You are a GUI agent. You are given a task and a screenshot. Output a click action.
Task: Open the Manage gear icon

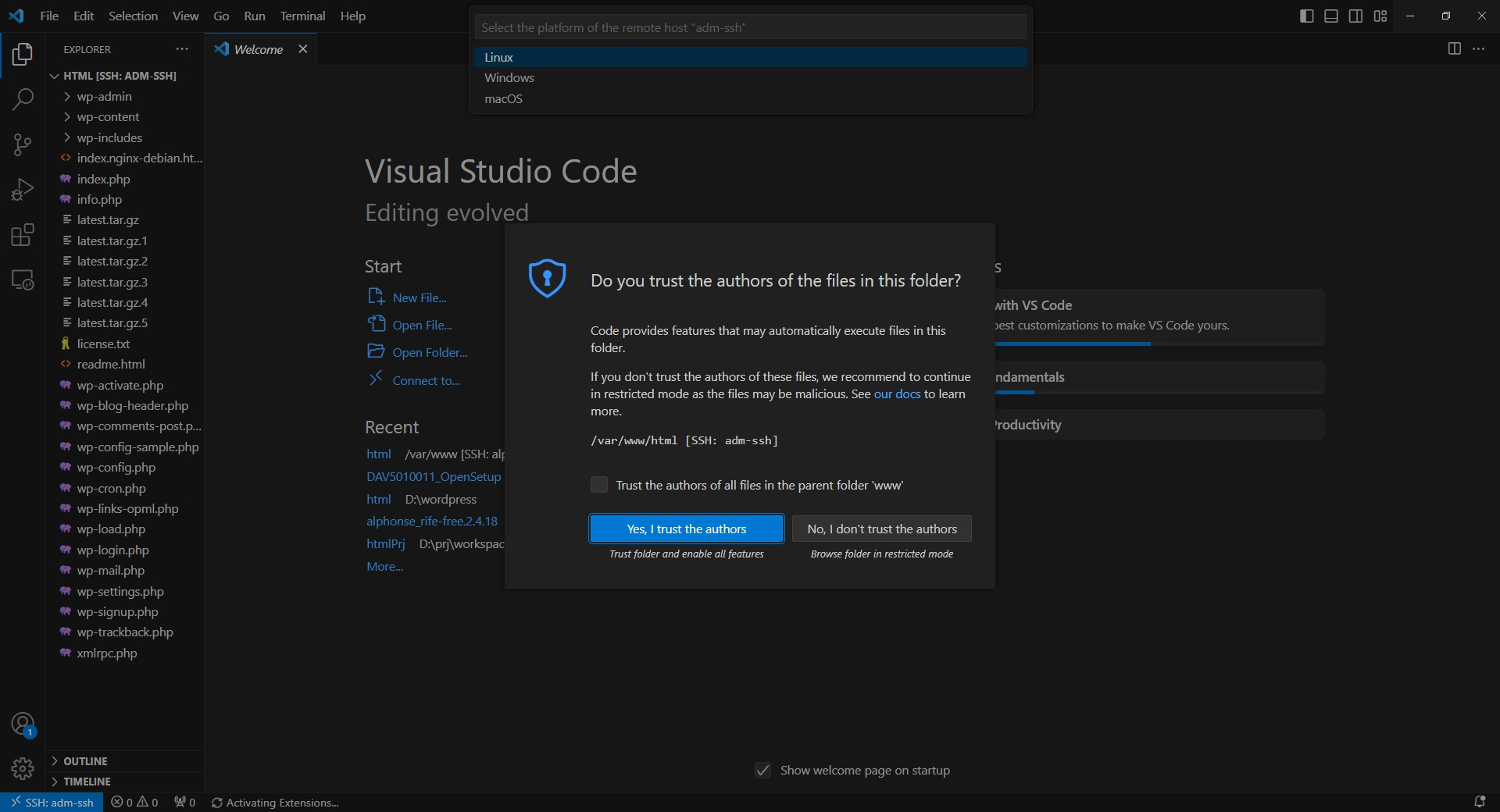click(x=23, y=769)
